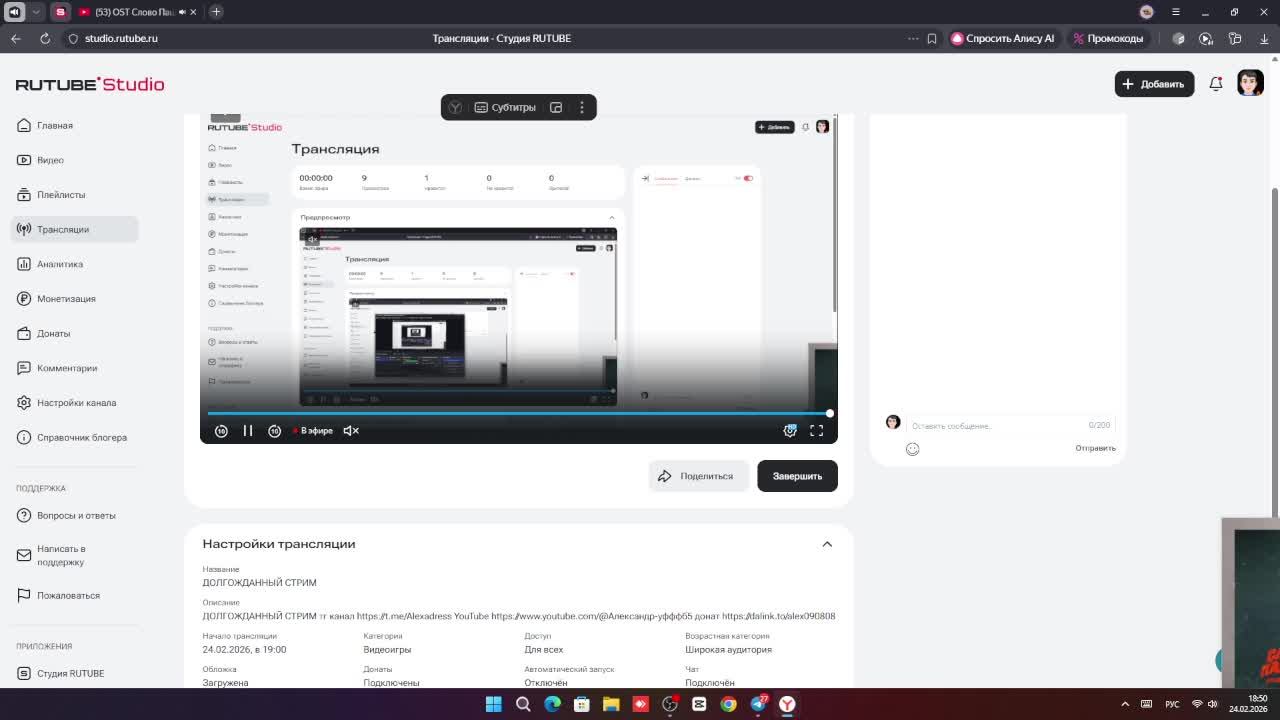Click the Yandex icon in the overlay toolbar
Screen dimensions: 1280x720
[x=455, y=107]
